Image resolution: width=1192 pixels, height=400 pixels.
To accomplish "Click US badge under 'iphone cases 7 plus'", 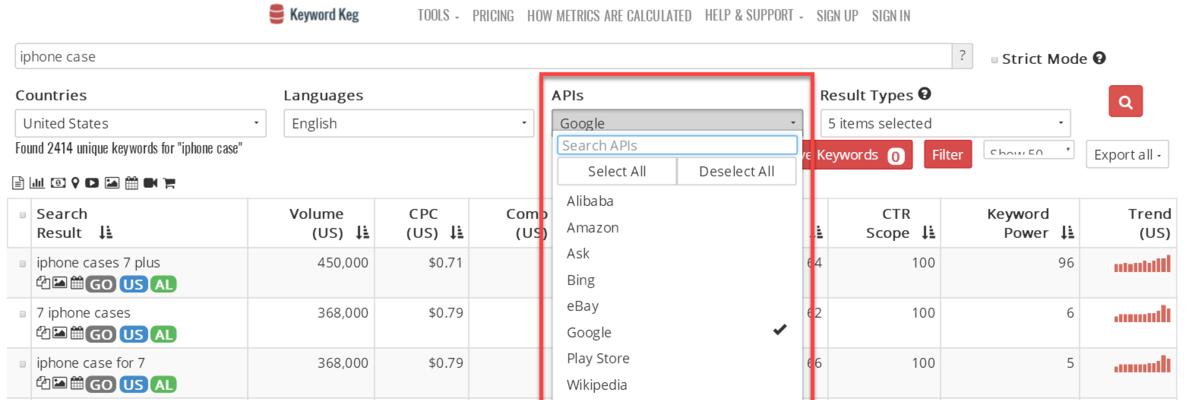I will [x=133, y=284].
